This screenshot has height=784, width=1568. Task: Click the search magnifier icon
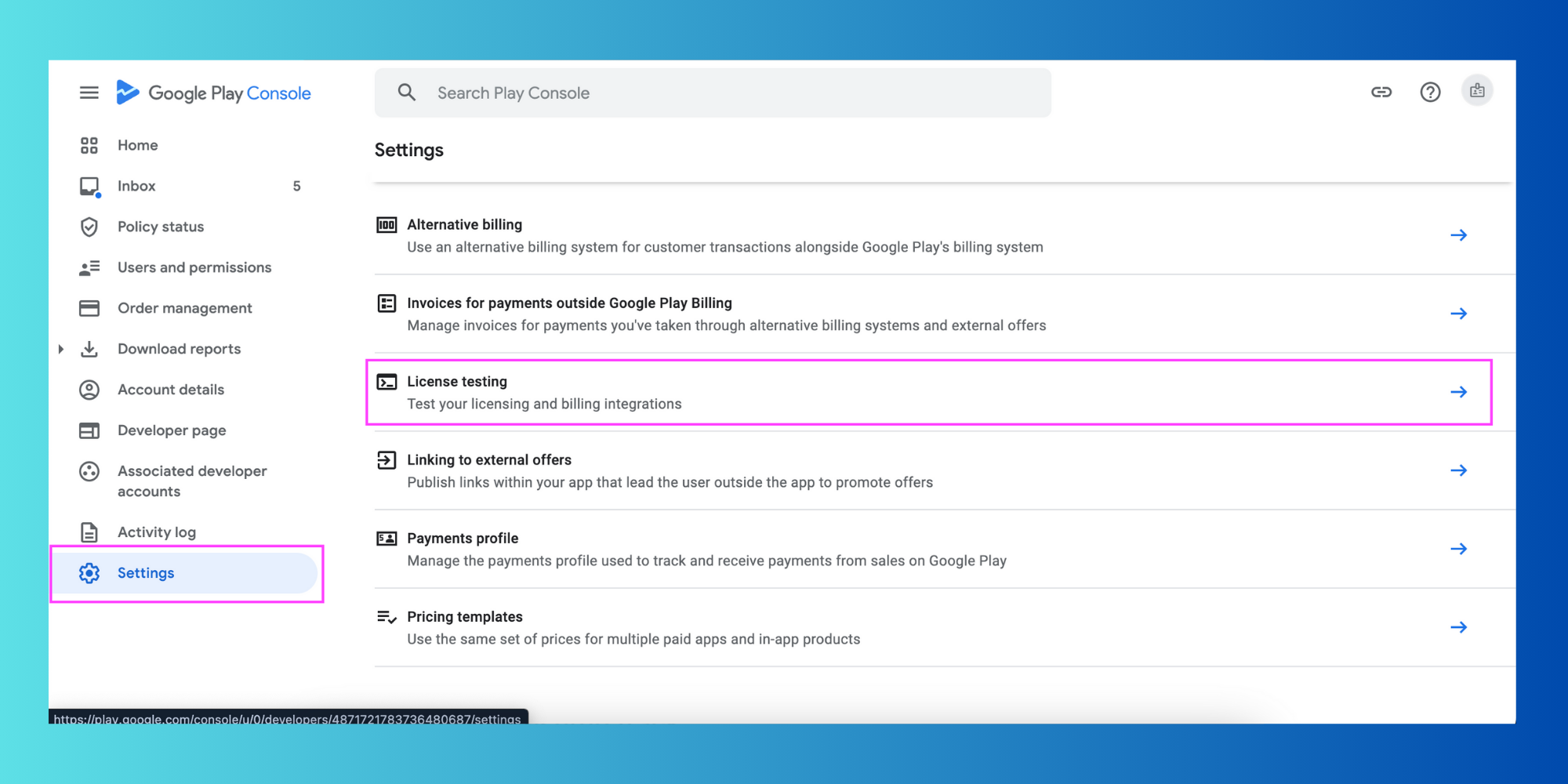[x=407, y=93]
